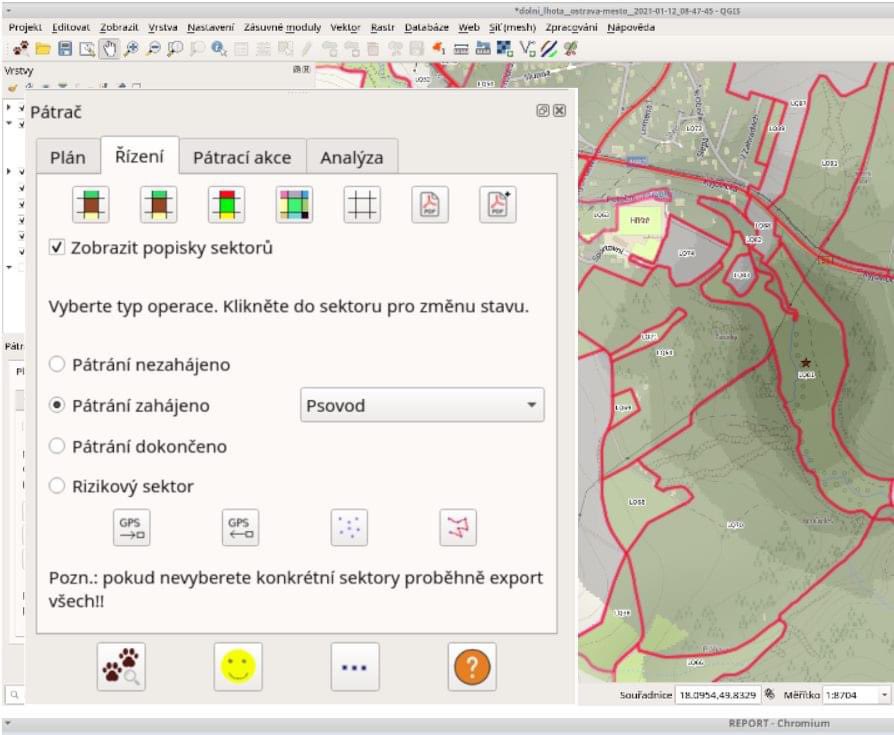Click the PDF export icon without plus sign
The width and height of the screenshot is (894, 735).
click(x=430, y=204)
